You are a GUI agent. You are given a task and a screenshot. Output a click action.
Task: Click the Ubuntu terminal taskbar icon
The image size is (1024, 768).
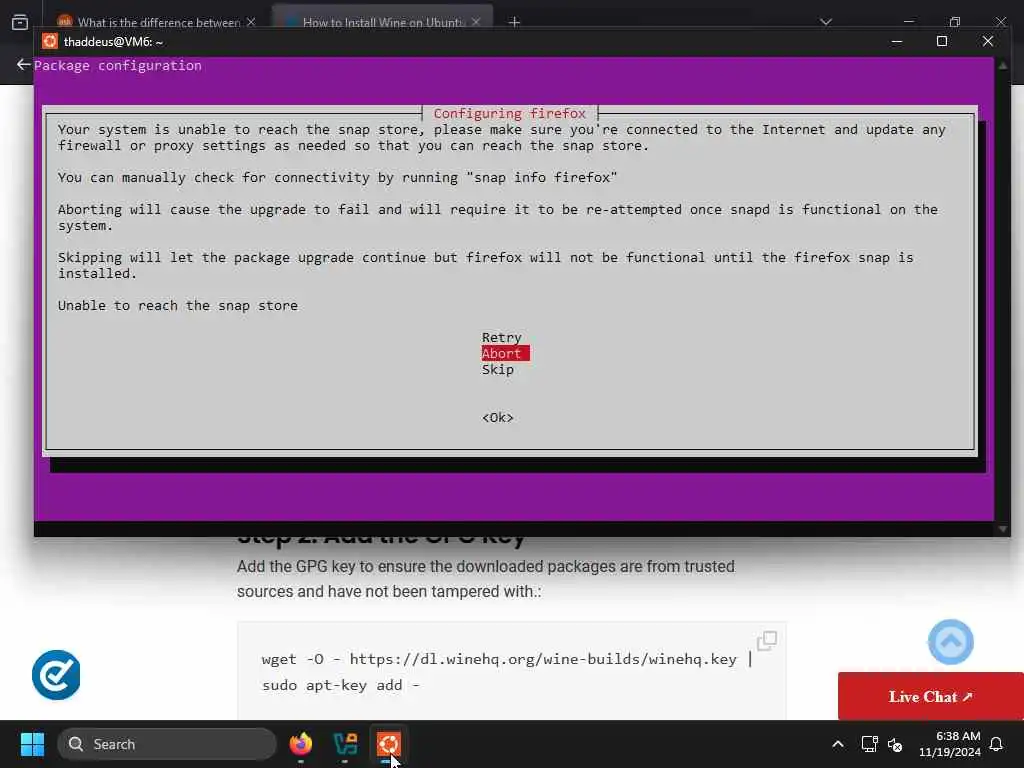pyautogui.click(x=389, y=744)
